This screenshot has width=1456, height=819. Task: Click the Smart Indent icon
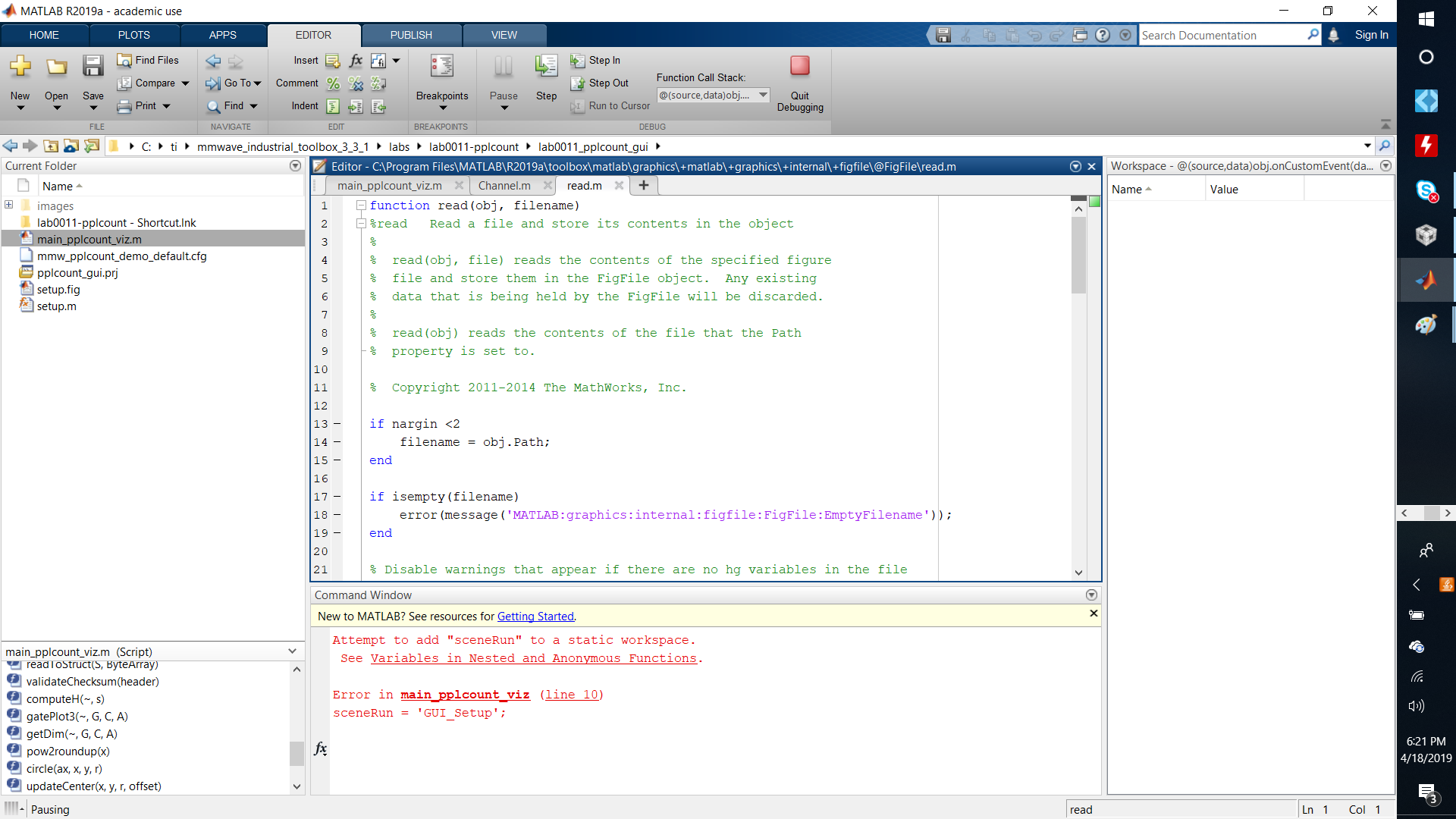click(333, 106)
